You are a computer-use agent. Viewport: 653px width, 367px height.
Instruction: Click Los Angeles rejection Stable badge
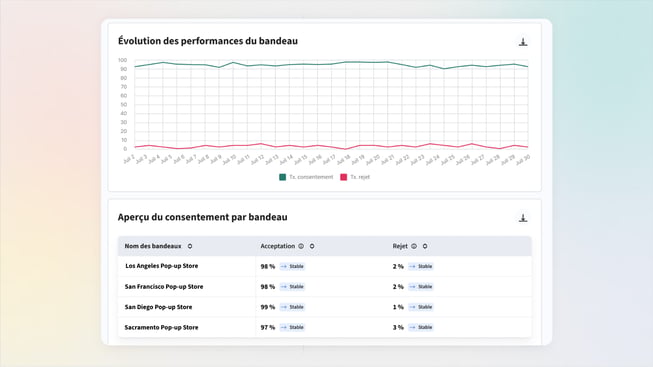click(421, 266)
